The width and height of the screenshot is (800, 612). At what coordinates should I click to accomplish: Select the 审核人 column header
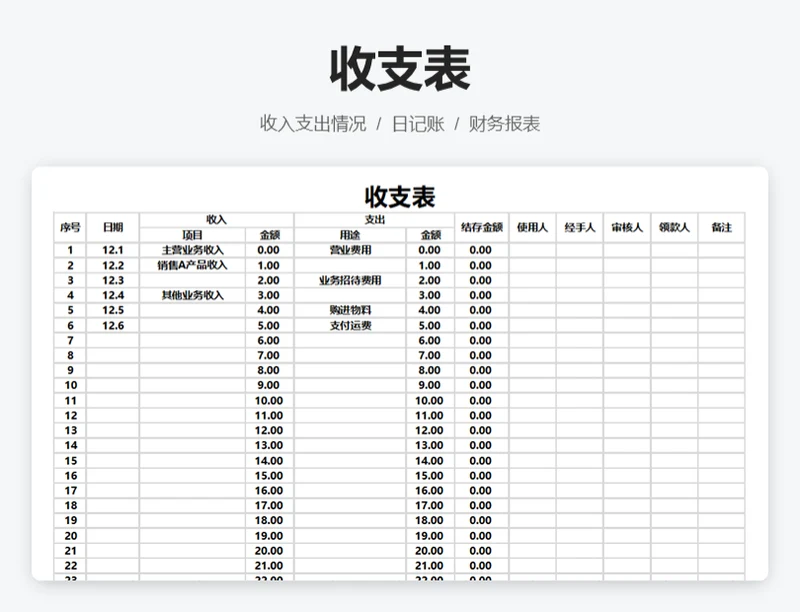coord(626,227)
